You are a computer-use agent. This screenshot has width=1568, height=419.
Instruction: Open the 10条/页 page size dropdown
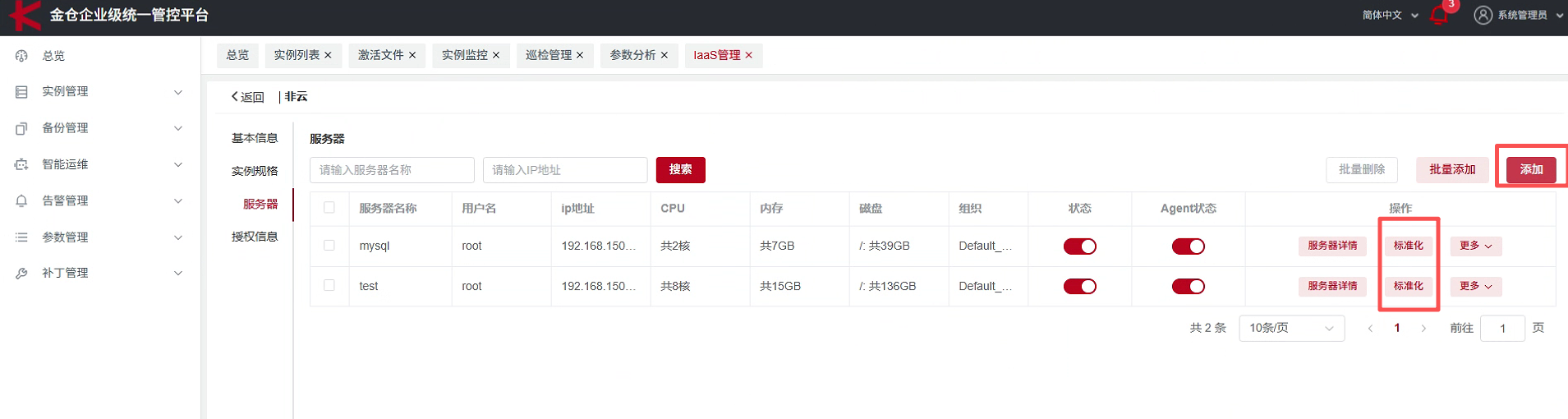[1290, 328]
